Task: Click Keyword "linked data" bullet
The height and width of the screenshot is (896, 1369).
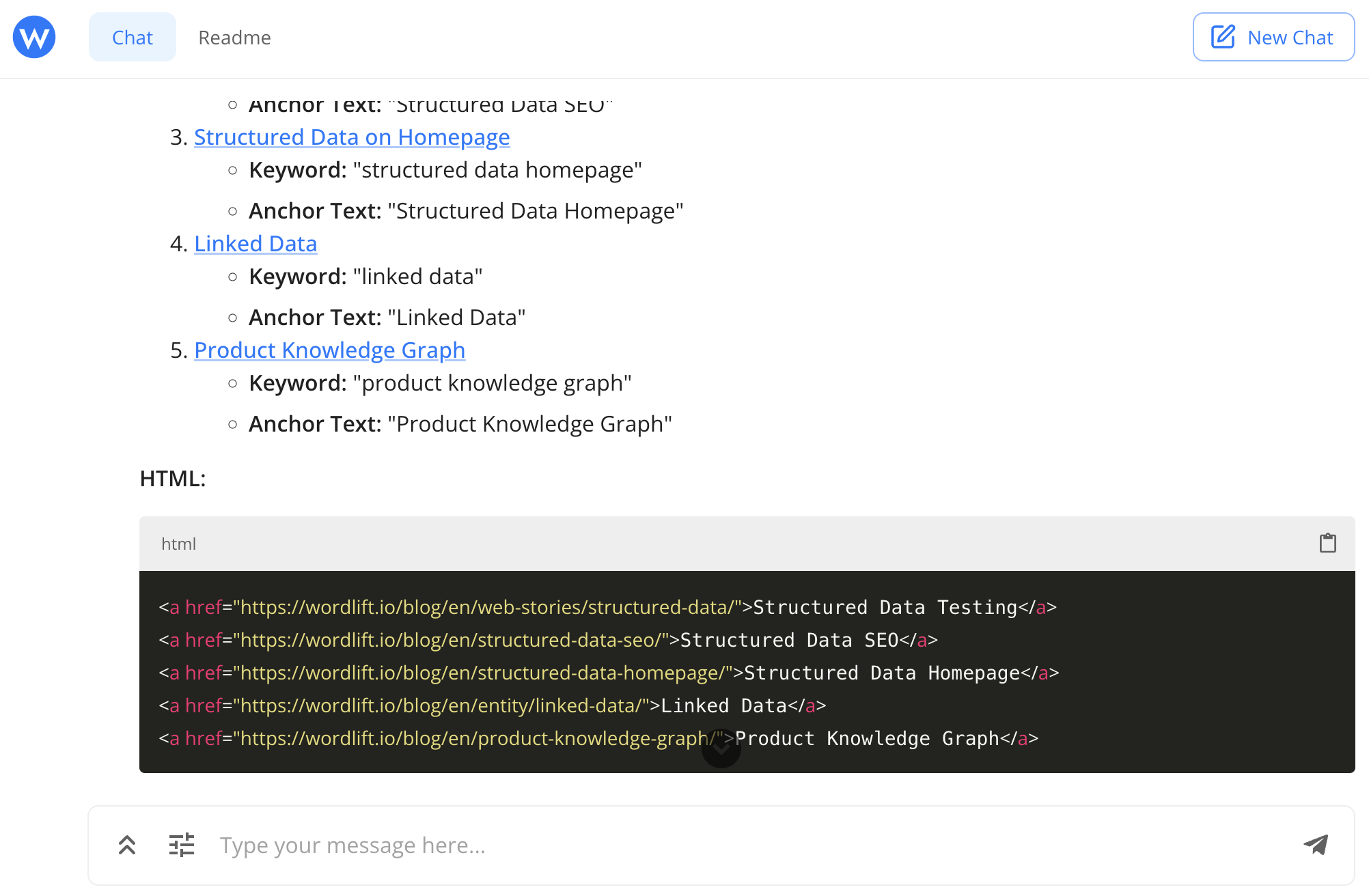Action: [365, 276]
